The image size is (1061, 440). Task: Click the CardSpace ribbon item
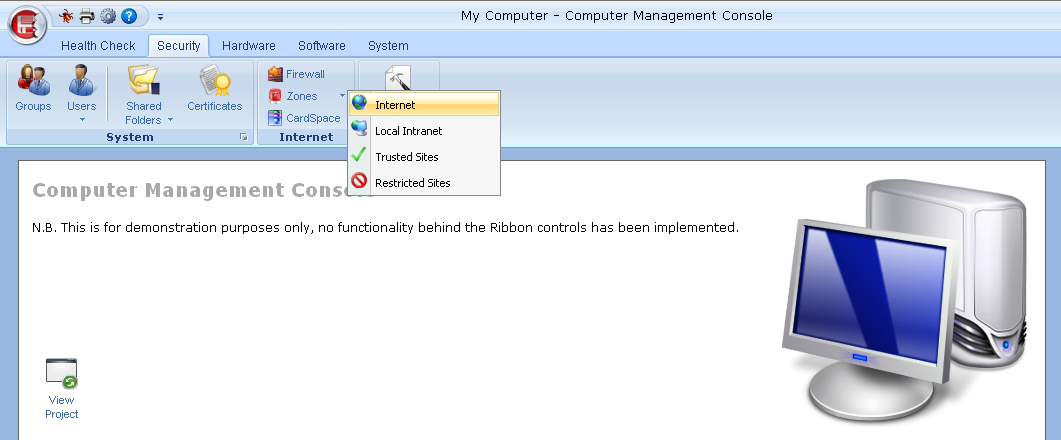304,118
